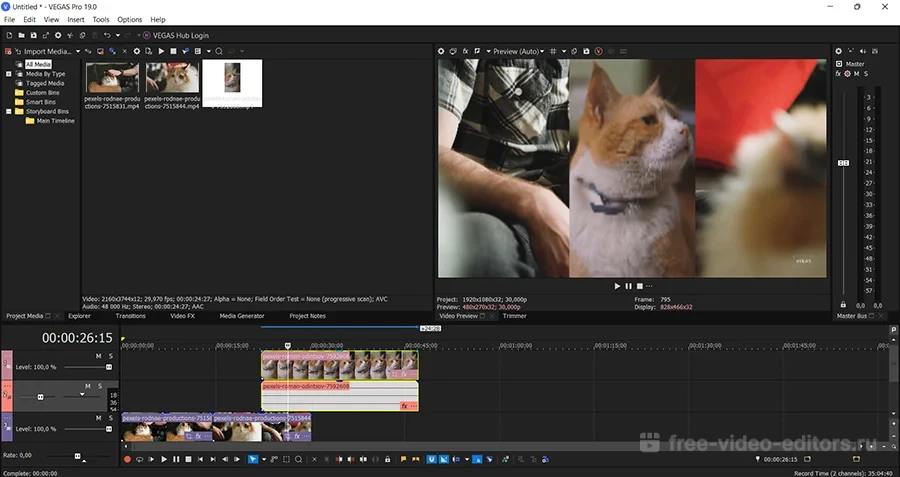Viewport: 900px width, 477px height.
Task: Click the Record button in timeline transport
Action: pyautogui.click(x=127, y=459)
